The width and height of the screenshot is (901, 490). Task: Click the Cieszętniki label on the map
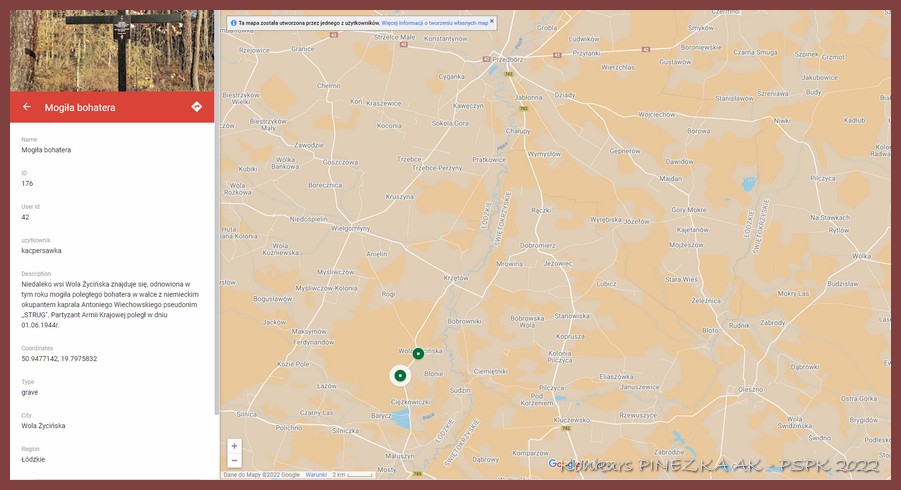tap(490, 371)
